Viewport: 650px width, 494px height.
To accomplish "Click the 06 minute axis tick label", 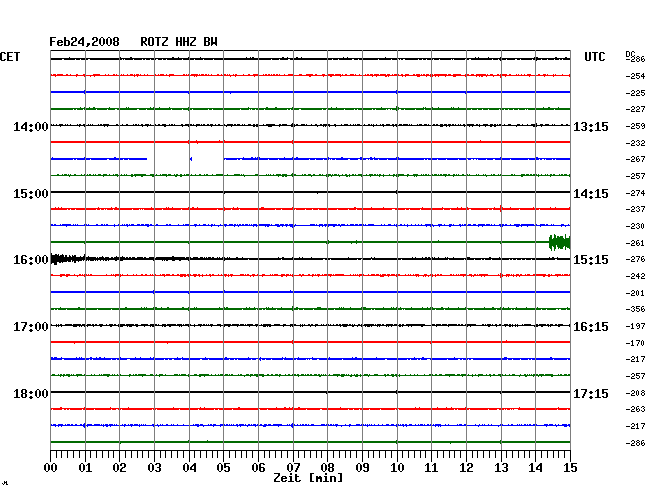I will pyautogui.click(x=258, y=468).
